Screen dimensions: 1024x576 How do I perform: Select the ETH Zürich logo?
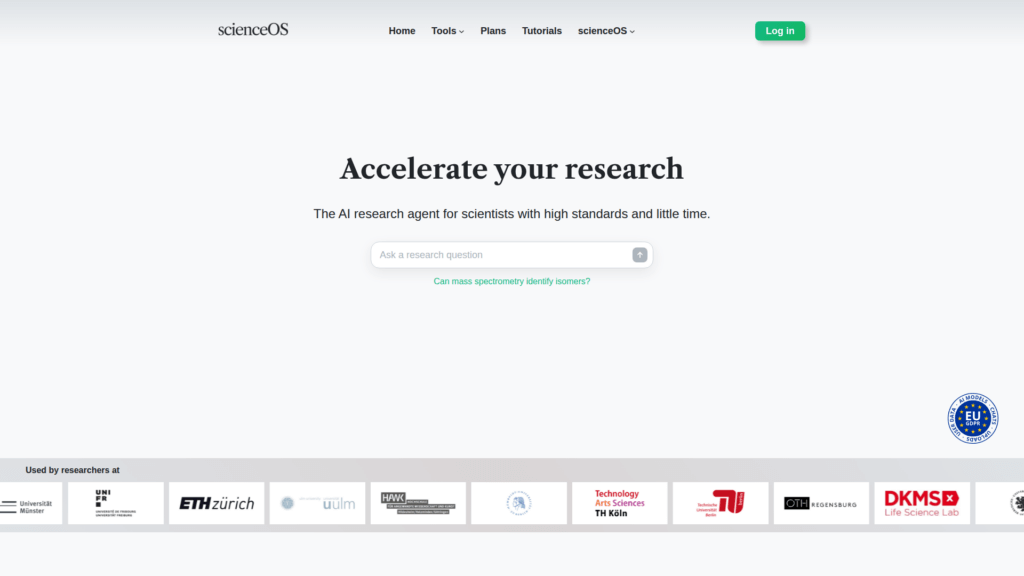[x=216, y=503]
